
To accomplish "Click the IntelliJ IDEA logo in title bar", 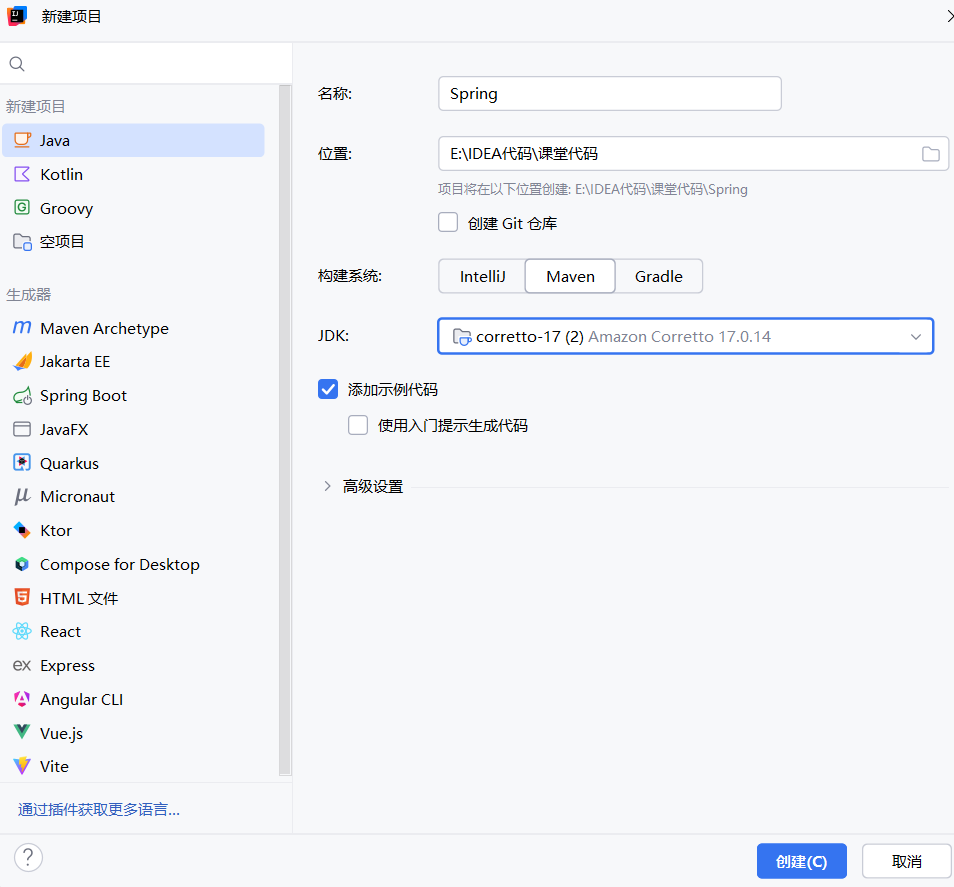I will 17,16.
